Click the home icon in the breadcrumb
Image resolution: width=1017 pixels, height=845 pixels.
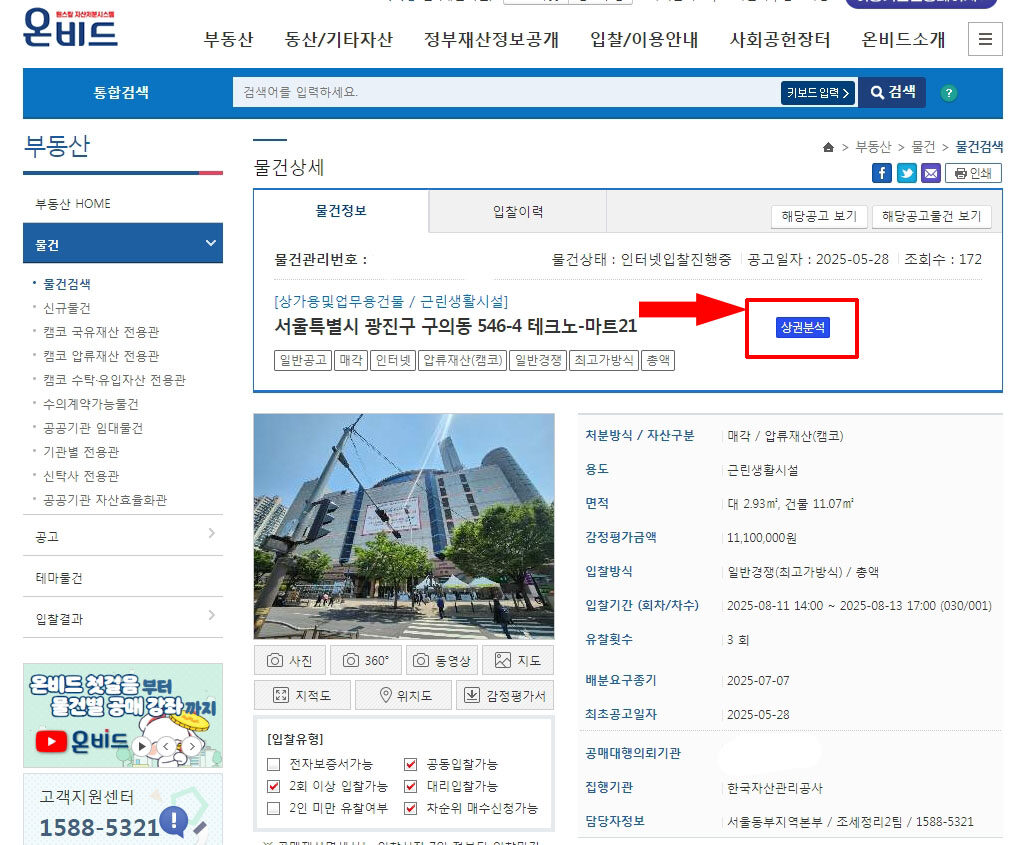point(828,147)
